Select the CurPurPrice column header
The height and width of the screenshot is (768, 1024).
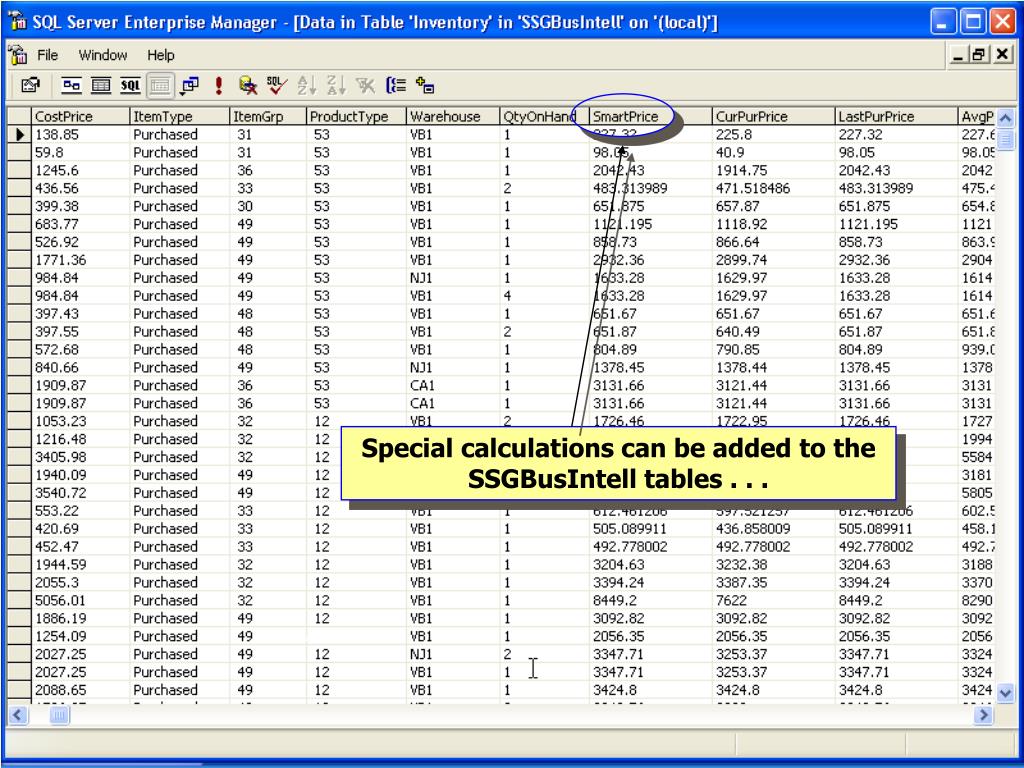coord(773,116)
